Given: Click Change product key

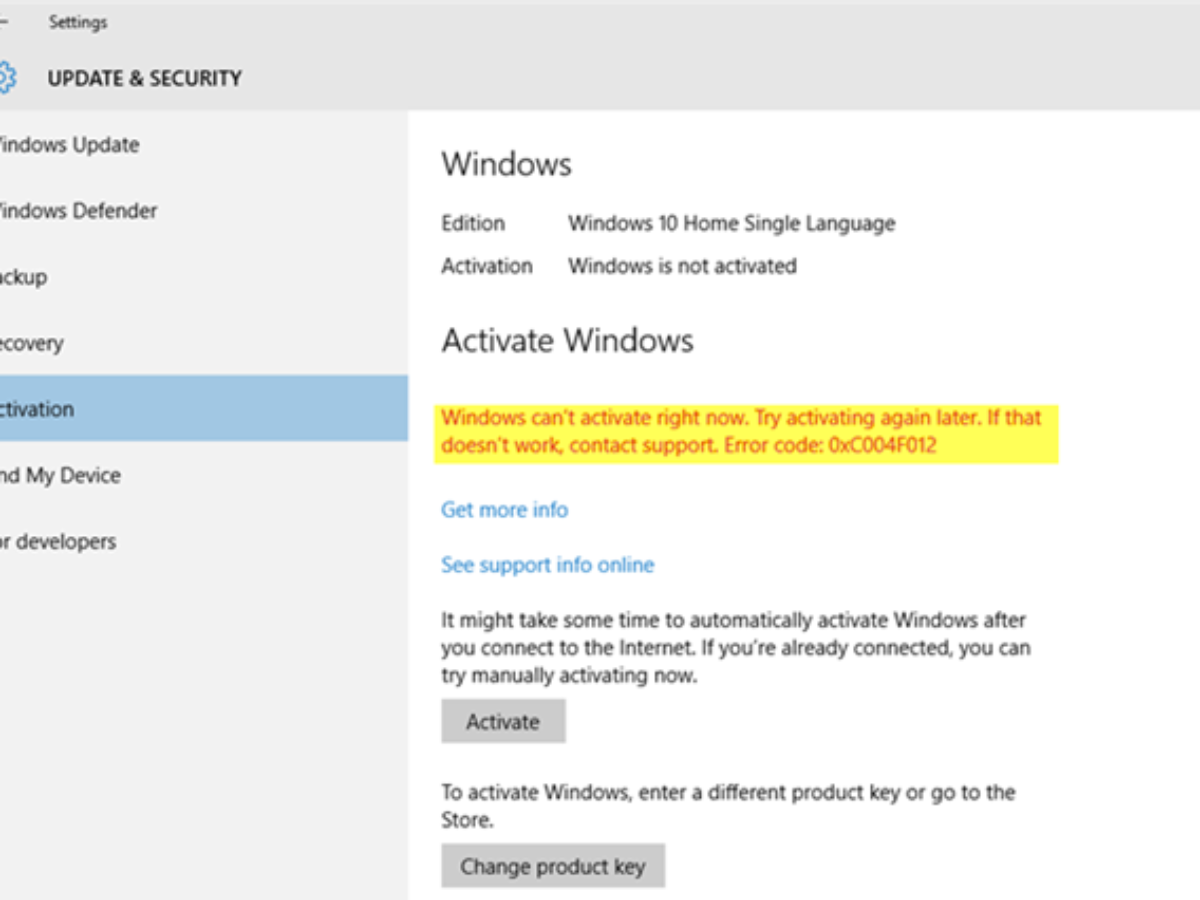Looking at the screenshot, I should tap(553, 866).
